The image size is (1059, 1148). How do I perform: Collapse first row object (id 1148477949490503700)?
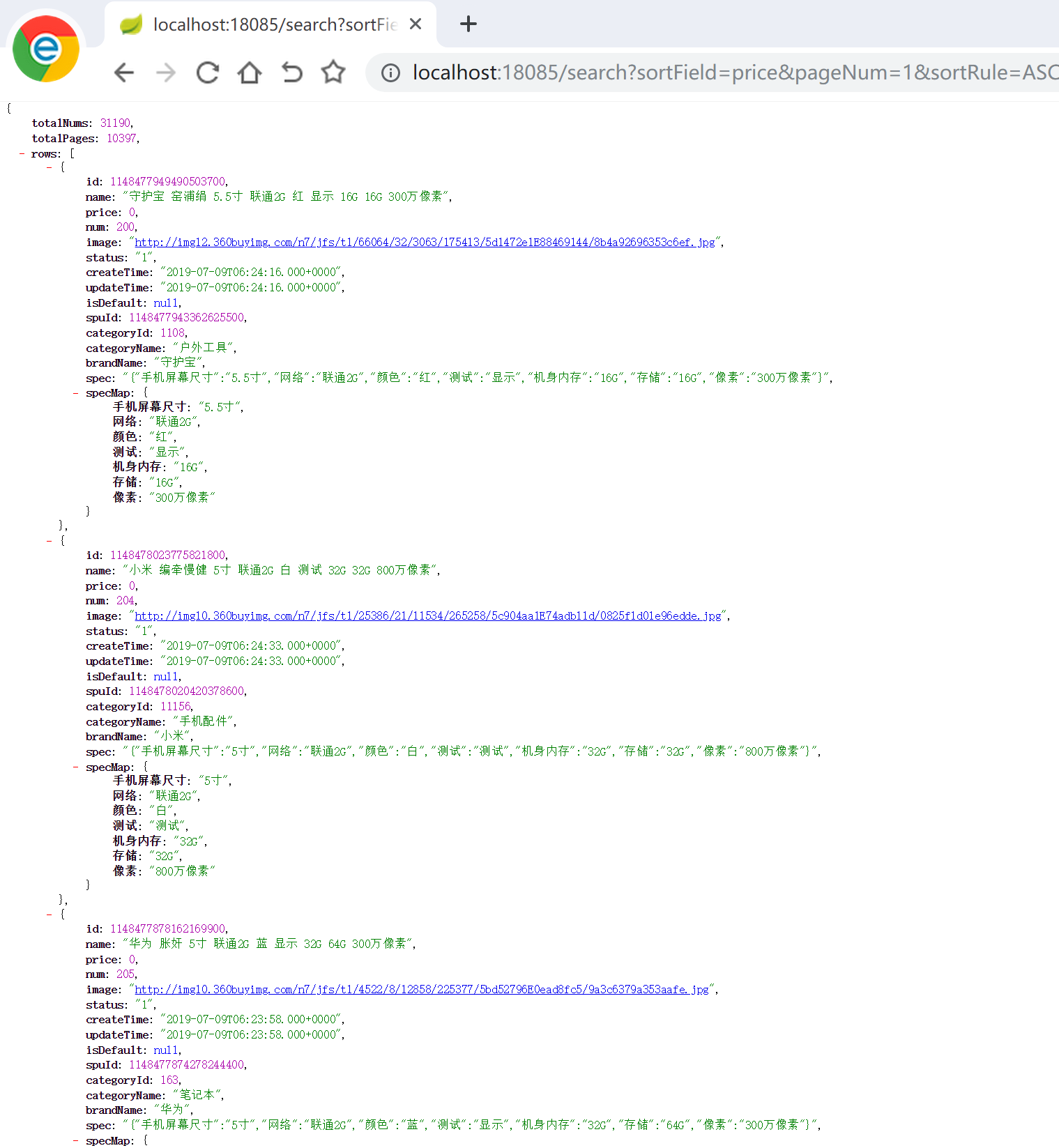49,167
